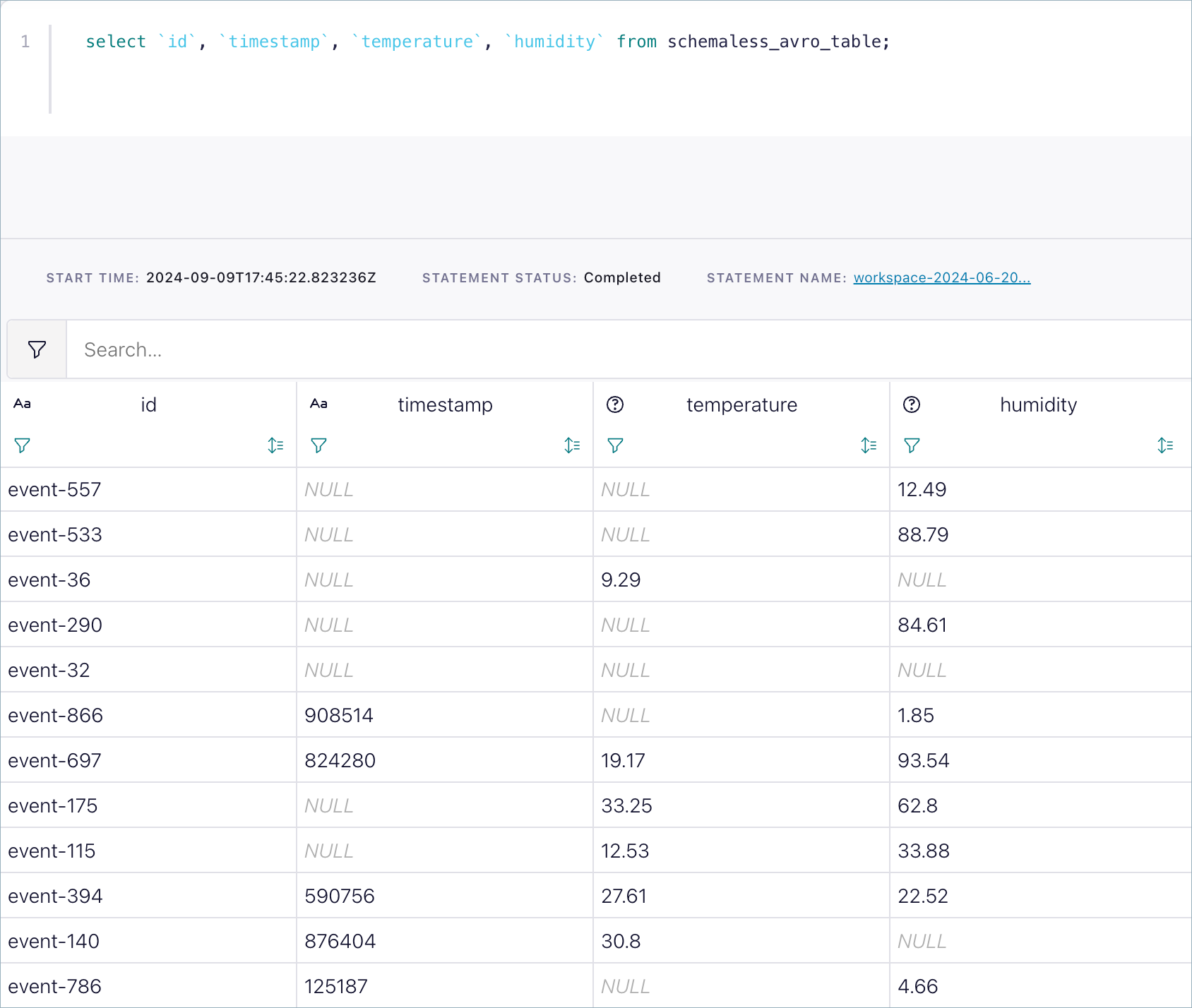Screen dimensions: 1192x1008
Task: Open the filter menu on the humidity column
Action: [912, 445]
